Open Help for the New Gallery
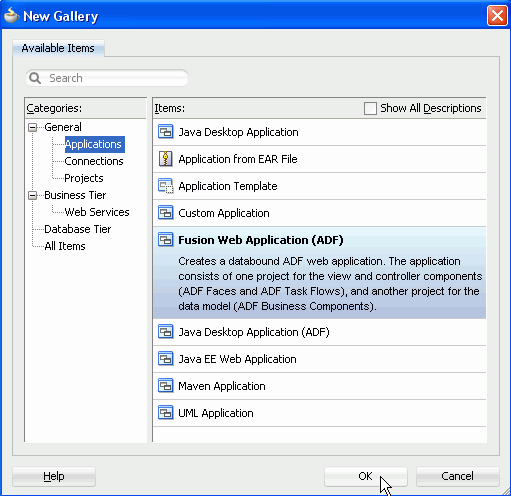The height and width of the screenshot is (496, 511). point(54,476)
